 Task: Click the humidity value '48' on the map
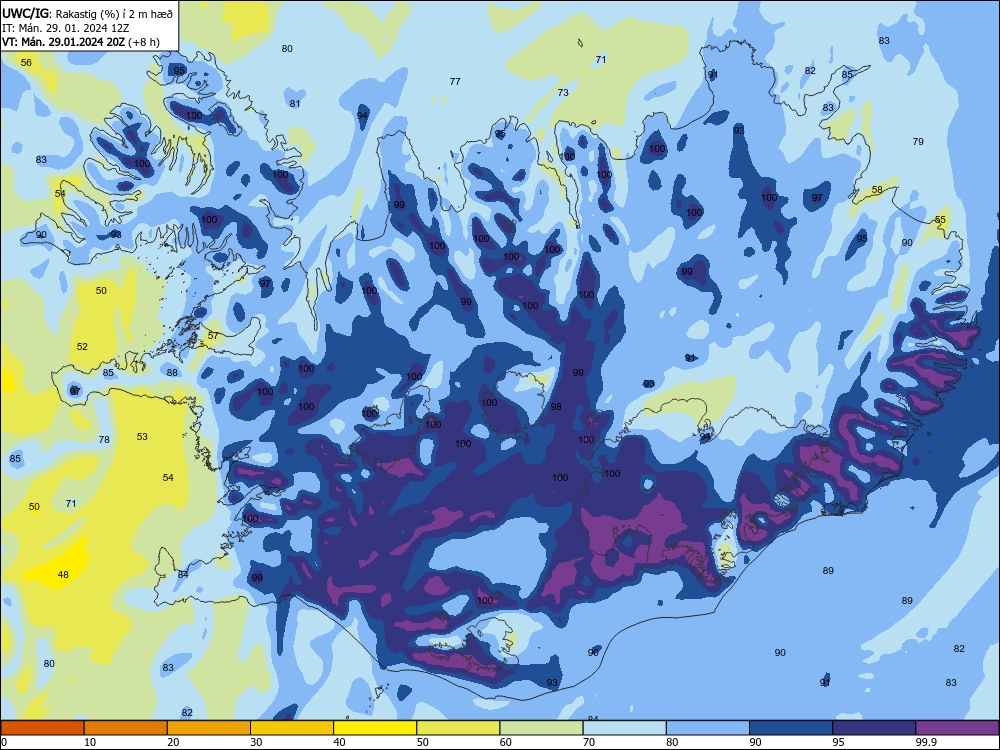point(63,575)
